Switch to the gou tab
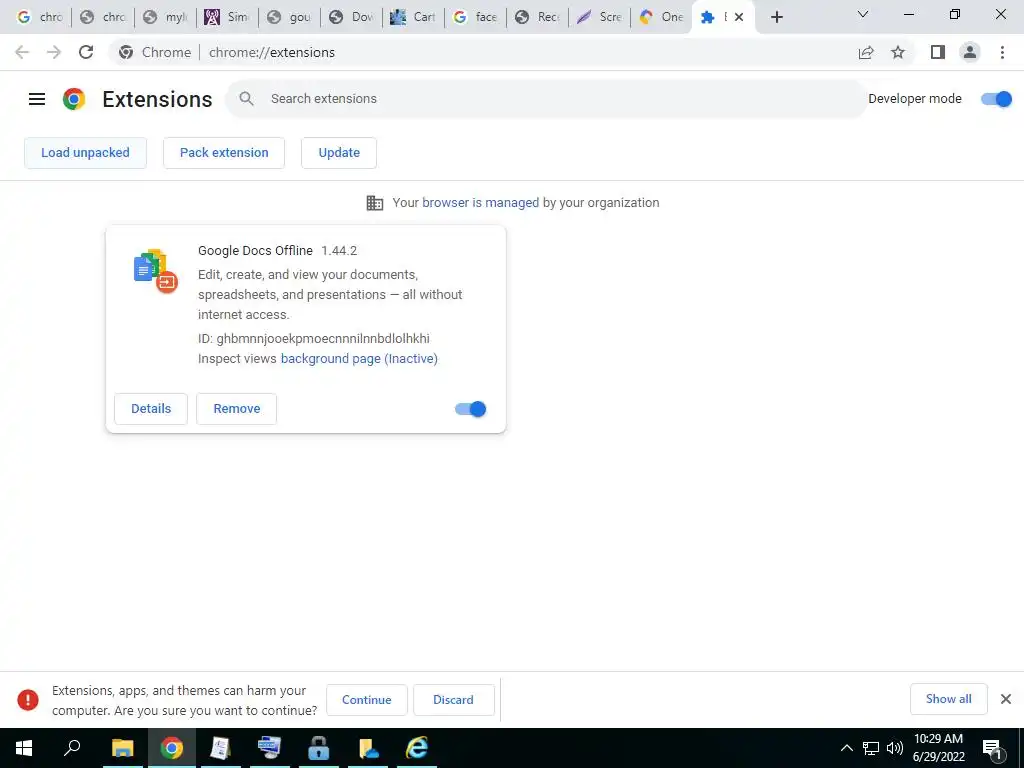 click(x=289, y=17)
